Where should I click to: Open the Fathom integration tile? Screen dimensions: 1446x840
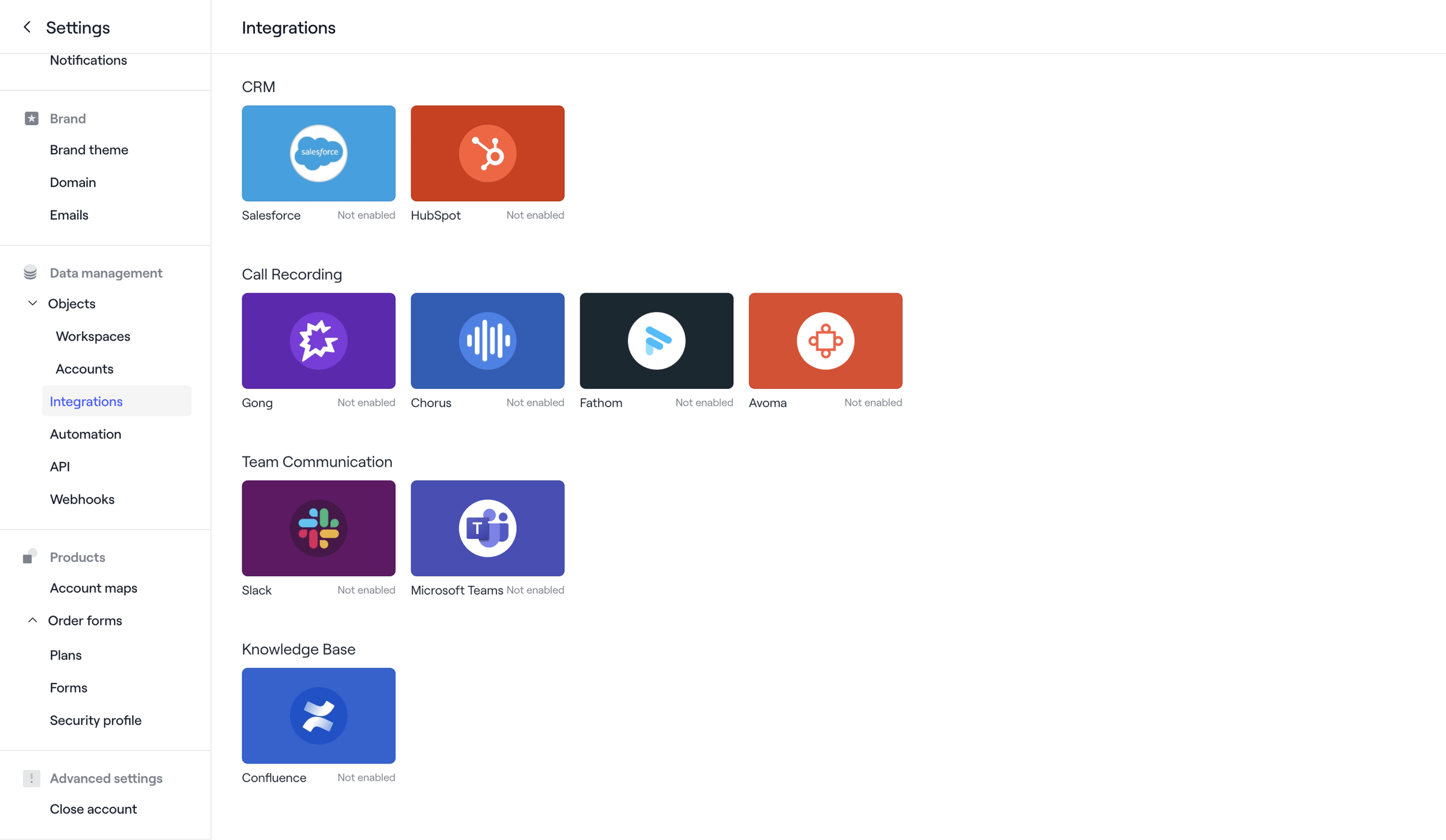pyautogui.click(x=656, y=341)
